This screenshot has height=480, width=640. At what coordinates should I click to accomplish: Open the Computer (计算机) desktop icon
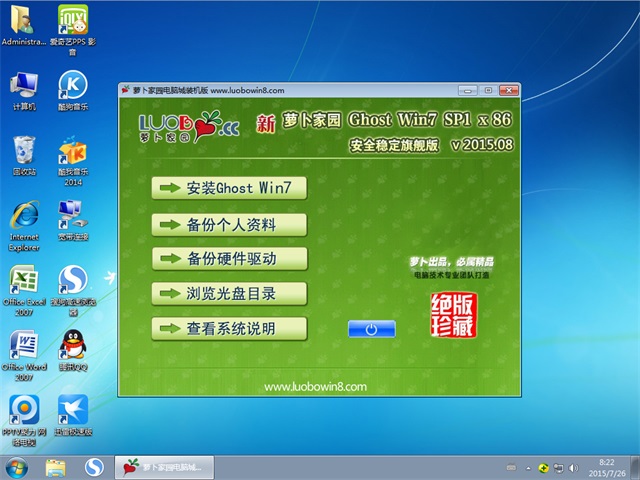[24, 91]
